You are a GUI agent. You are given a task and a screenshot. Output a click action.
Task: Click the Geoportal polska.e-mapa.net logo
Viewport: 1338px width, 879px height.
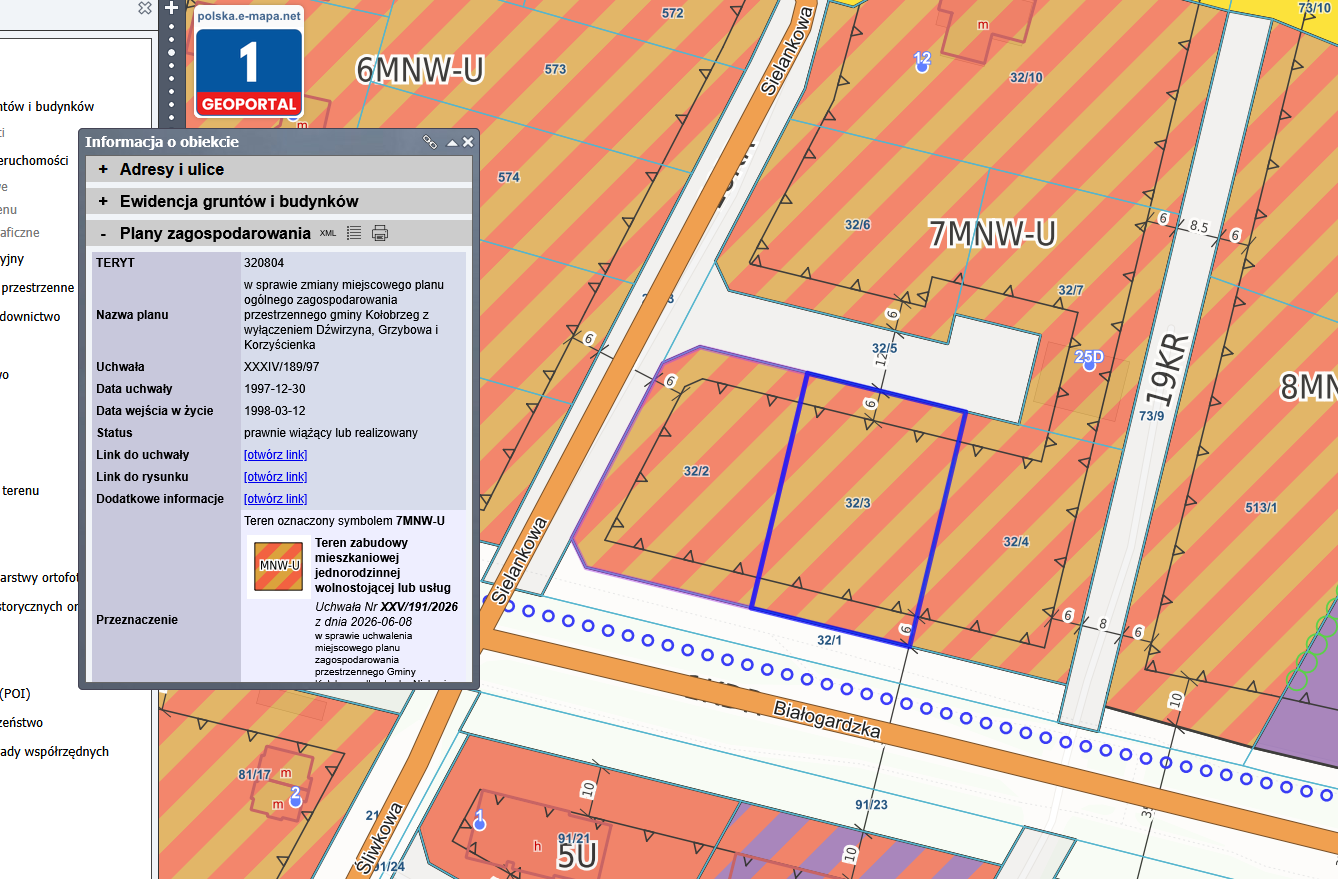pyautogui.click(x=248, y=62)
